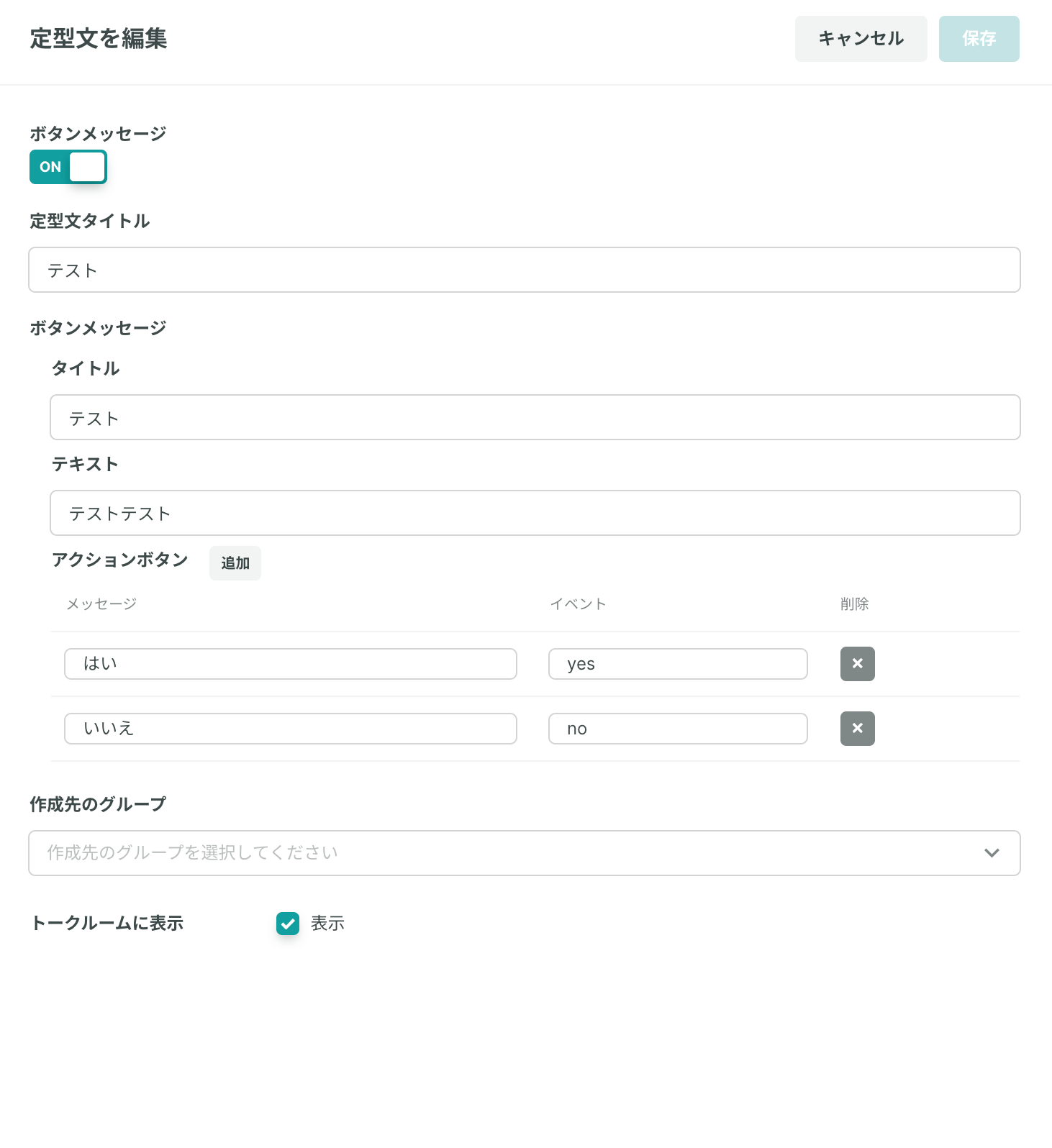Image resolution: width=1052 pixels, height=1148 pixels.
Task: Edit the はい message field
Action: [291, 664]
